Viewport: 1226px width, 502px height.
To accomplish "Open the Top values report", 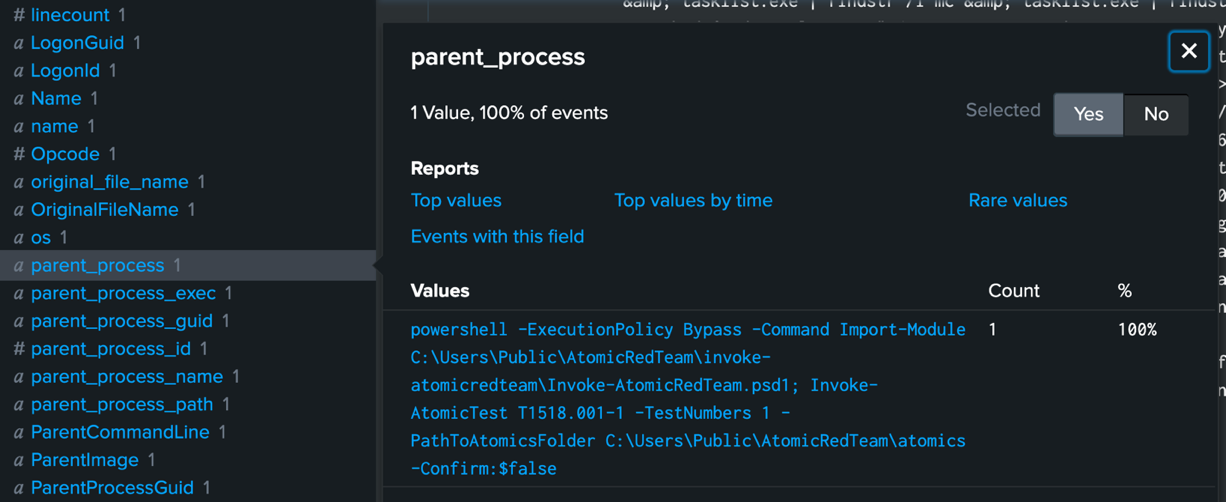I will click(x=456, y=200).
